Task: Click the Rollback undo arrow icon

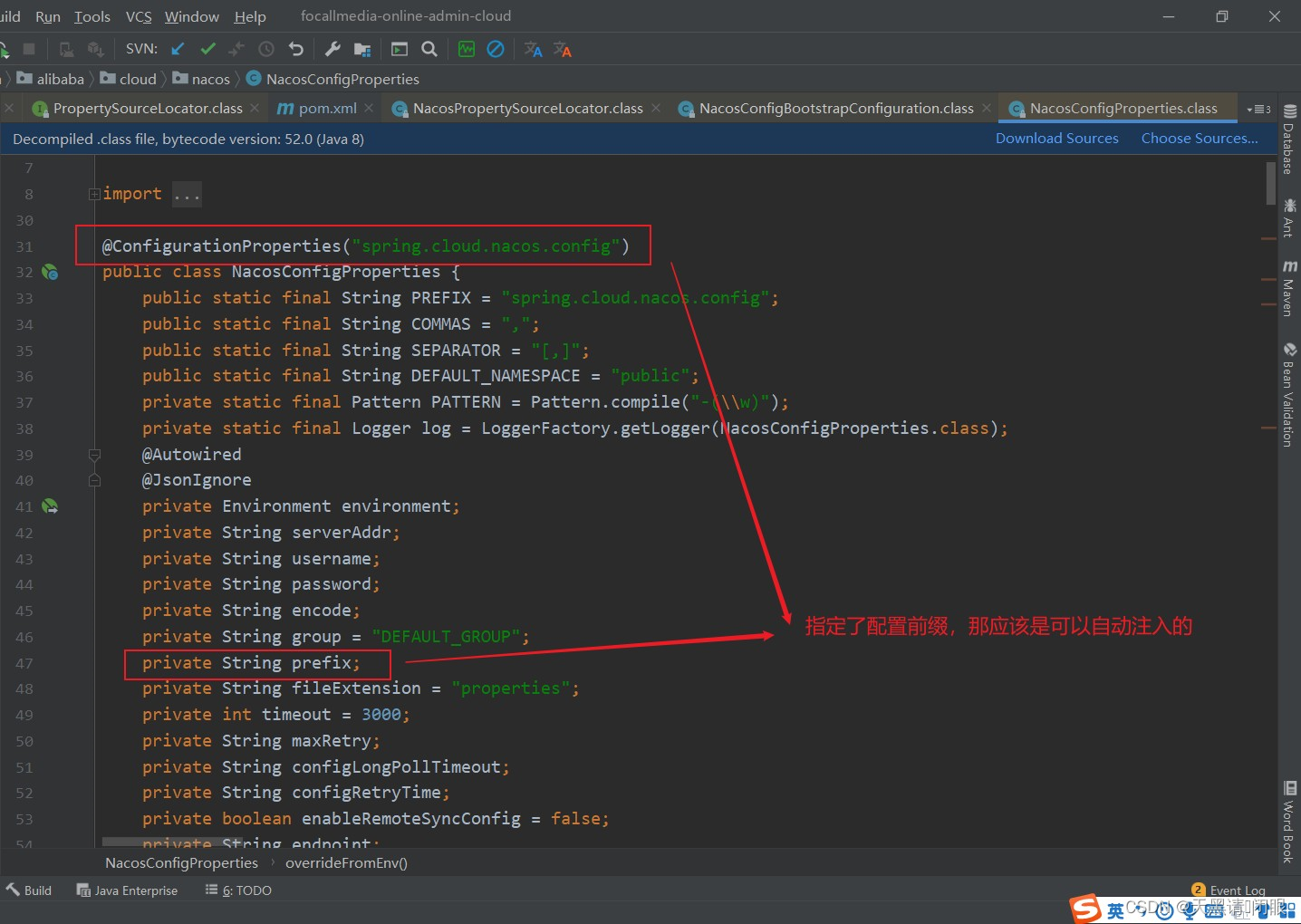Action: (x=296, y=49)
